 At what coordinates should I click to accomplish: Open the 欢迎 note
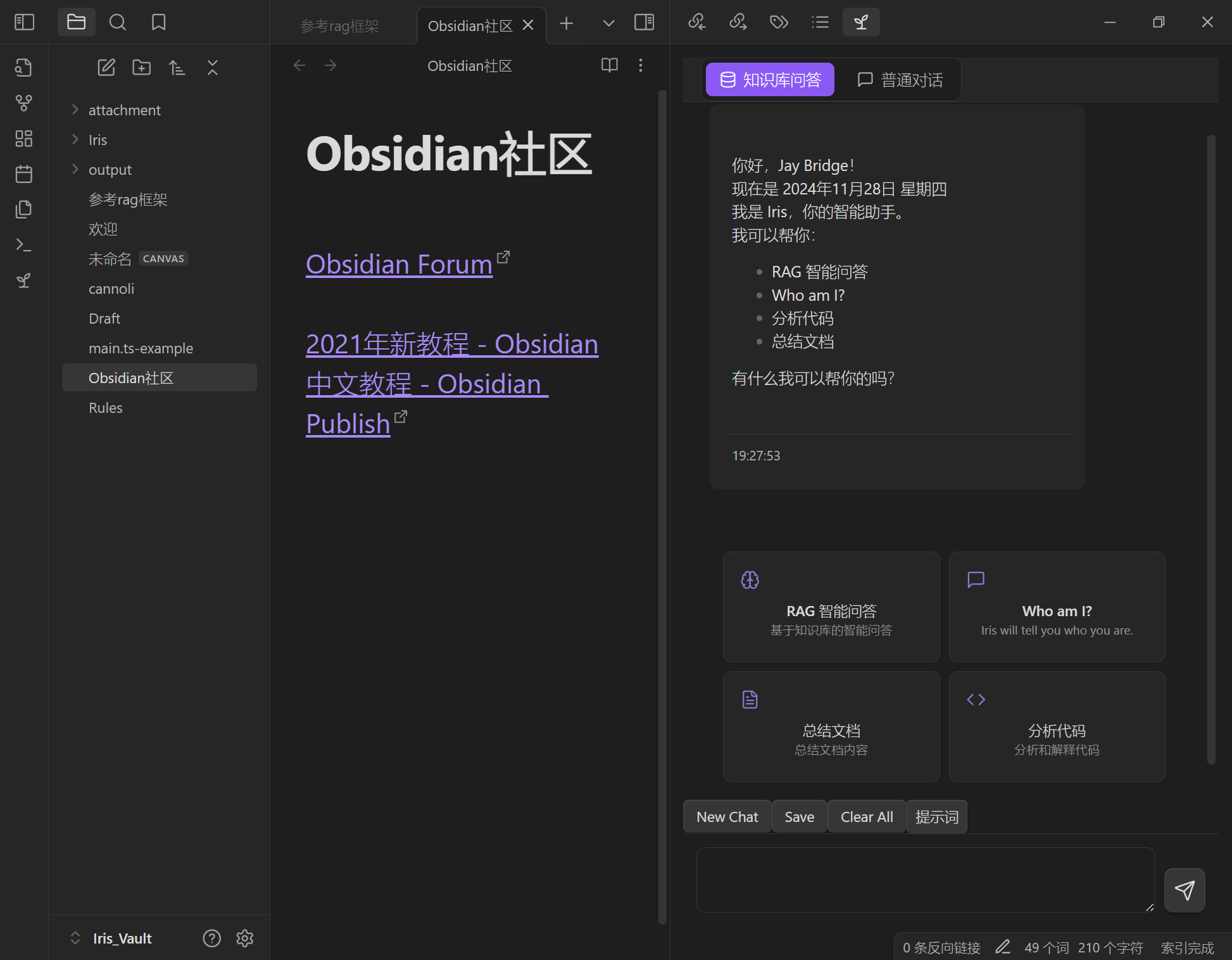[160, 229]
